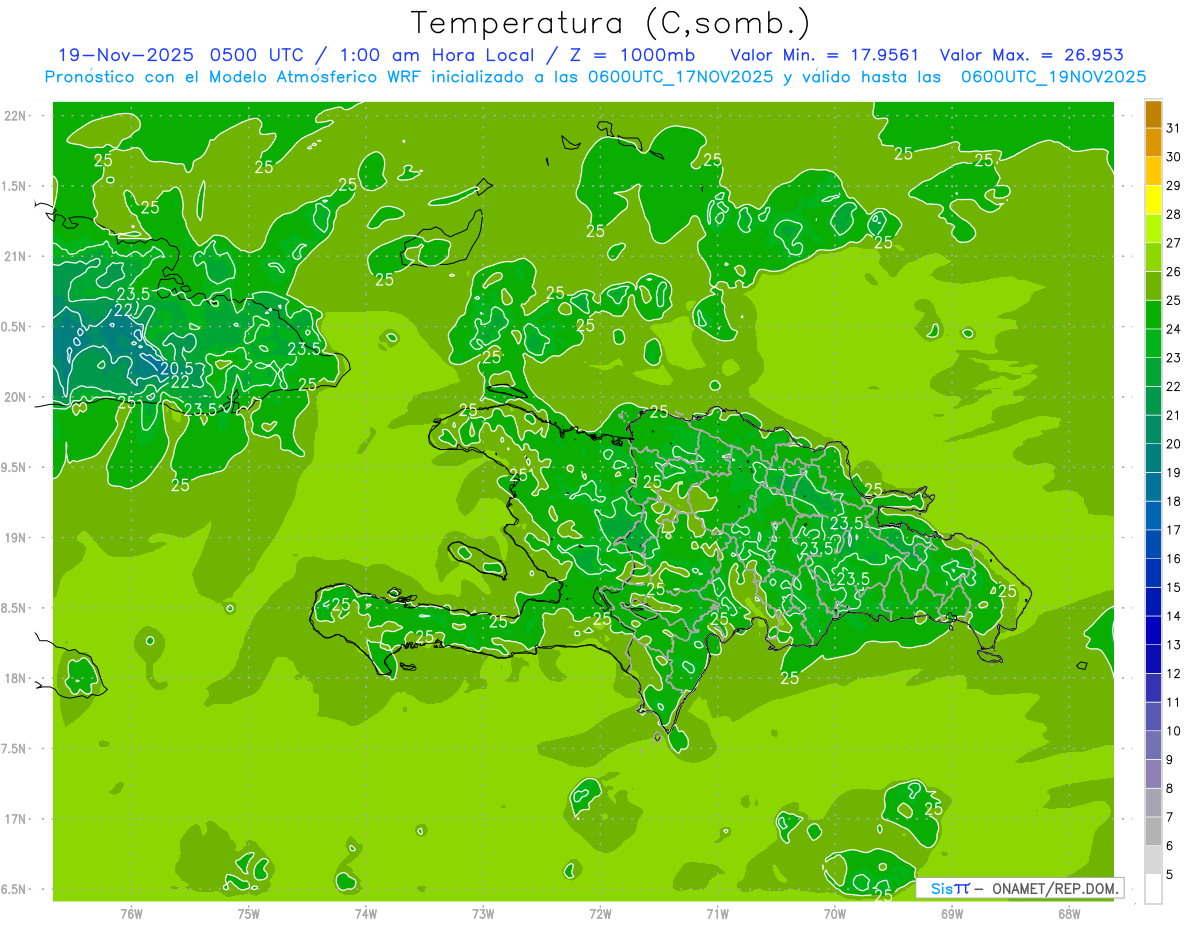1200x927 pixels.
Task: Select the topmost color bar segment above 31
Action: (x=1153, y=114)
